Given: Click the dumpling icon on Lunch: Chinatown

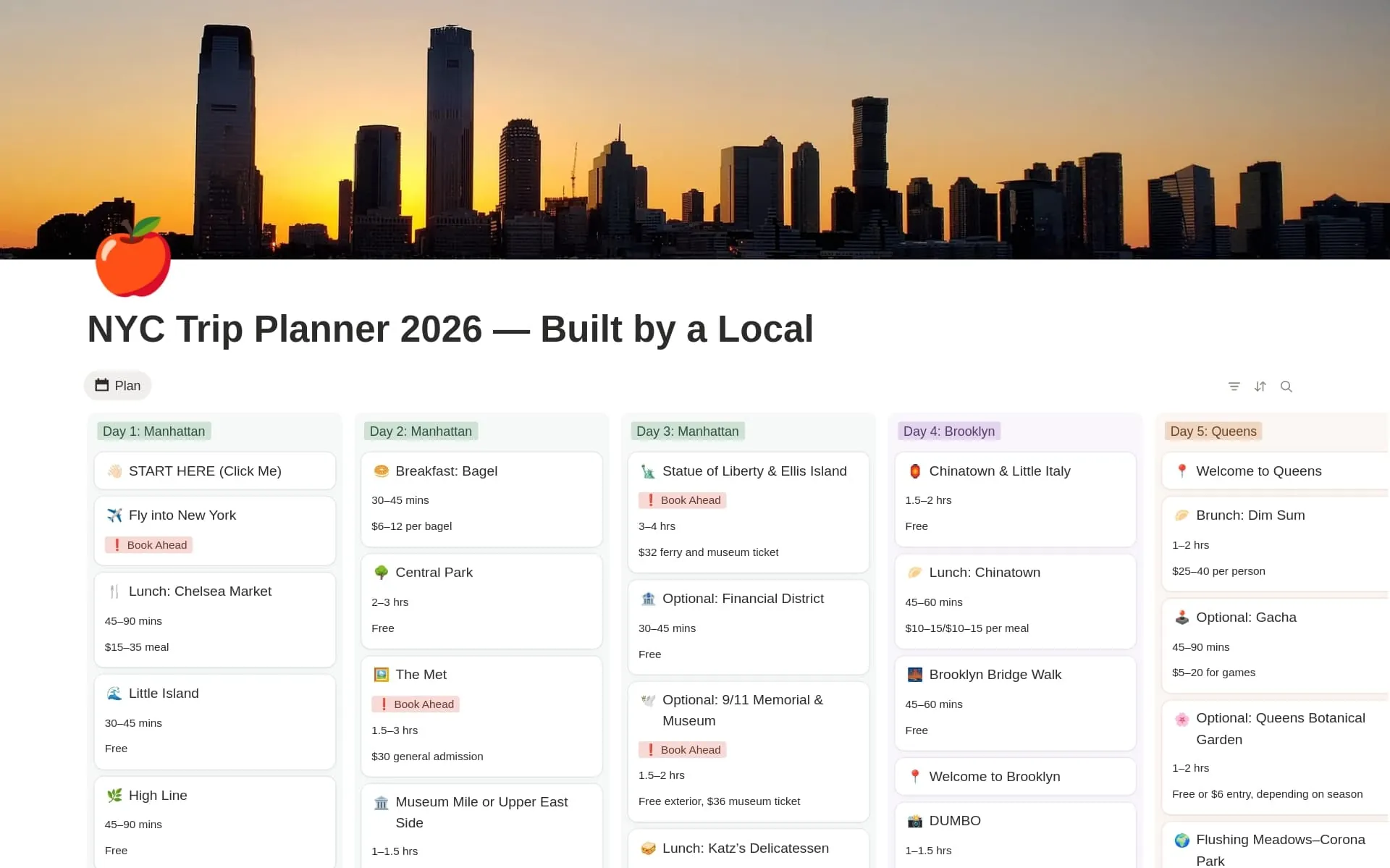Looking at the screenshot, I should (x=915, y=573).
